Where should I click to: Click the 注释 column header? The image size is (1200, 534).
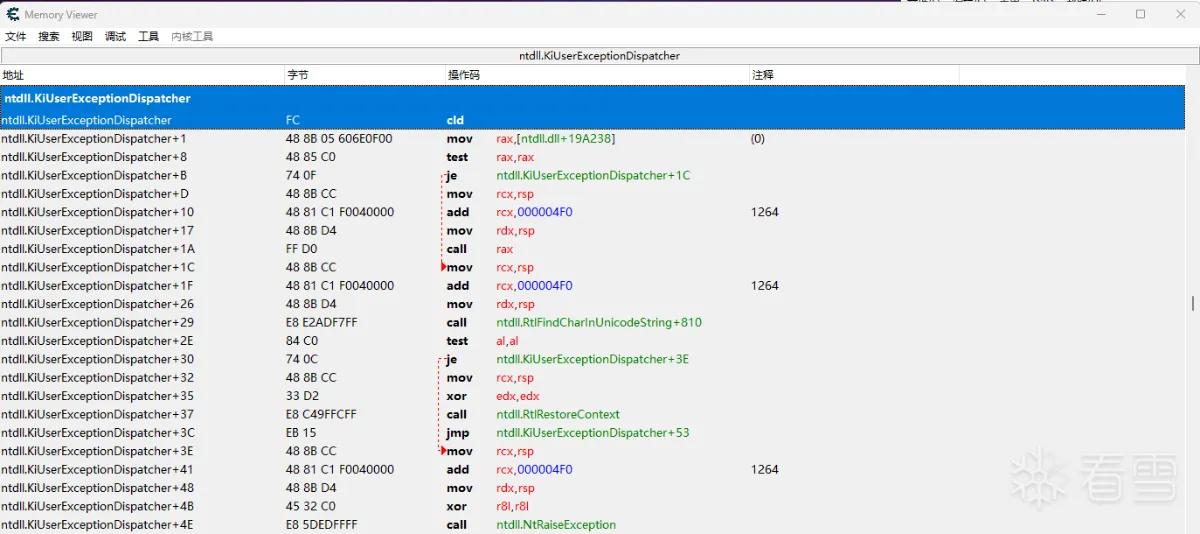point(854,75)
